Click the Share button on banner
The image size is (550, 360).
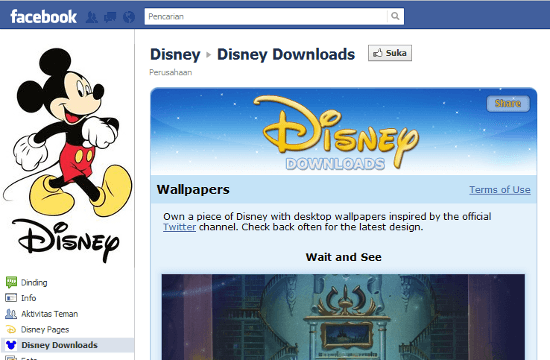click(508, 103)
